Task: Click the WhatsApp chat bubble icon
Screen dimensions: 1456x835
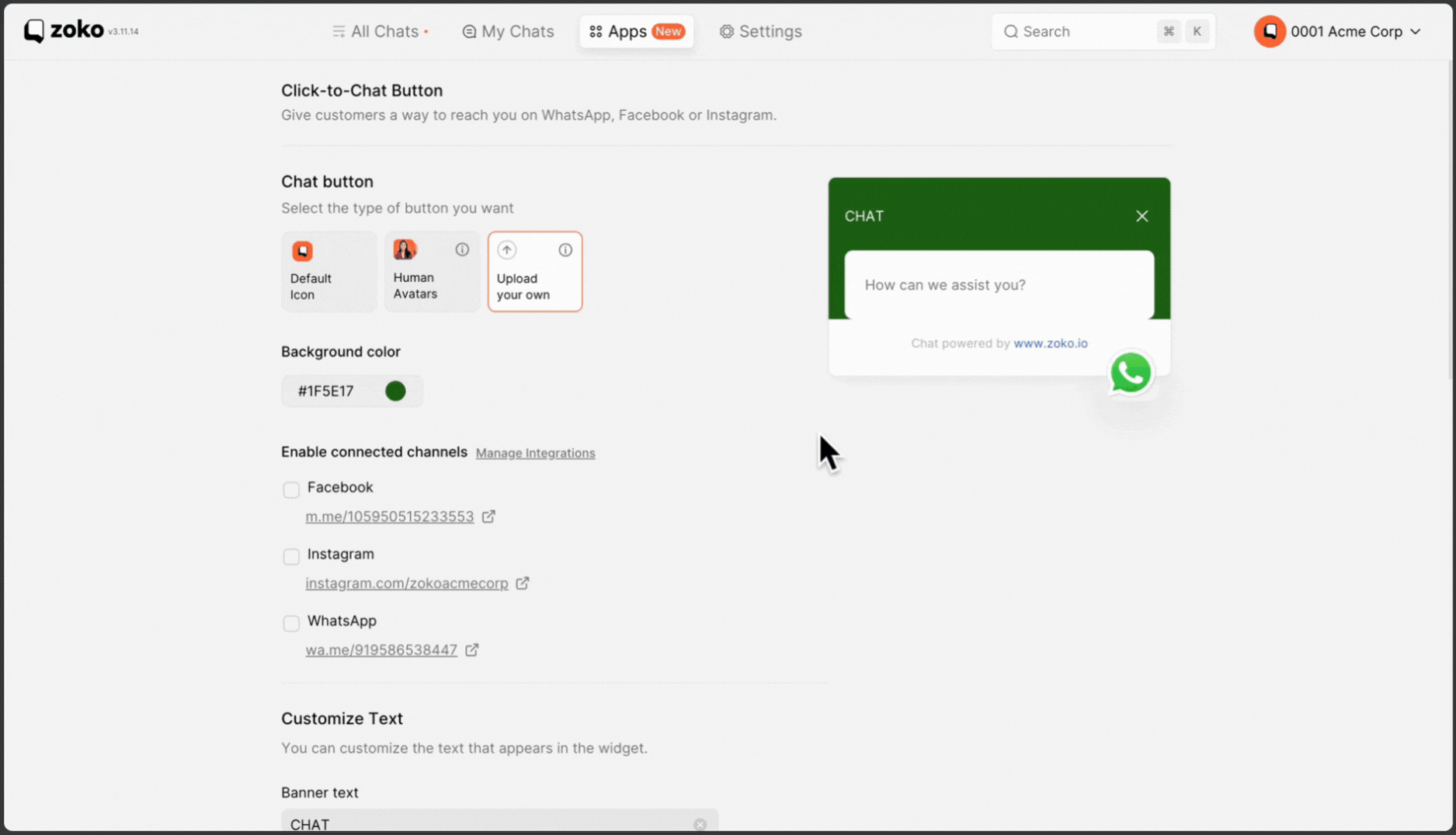Action: tap(1130, 373)
